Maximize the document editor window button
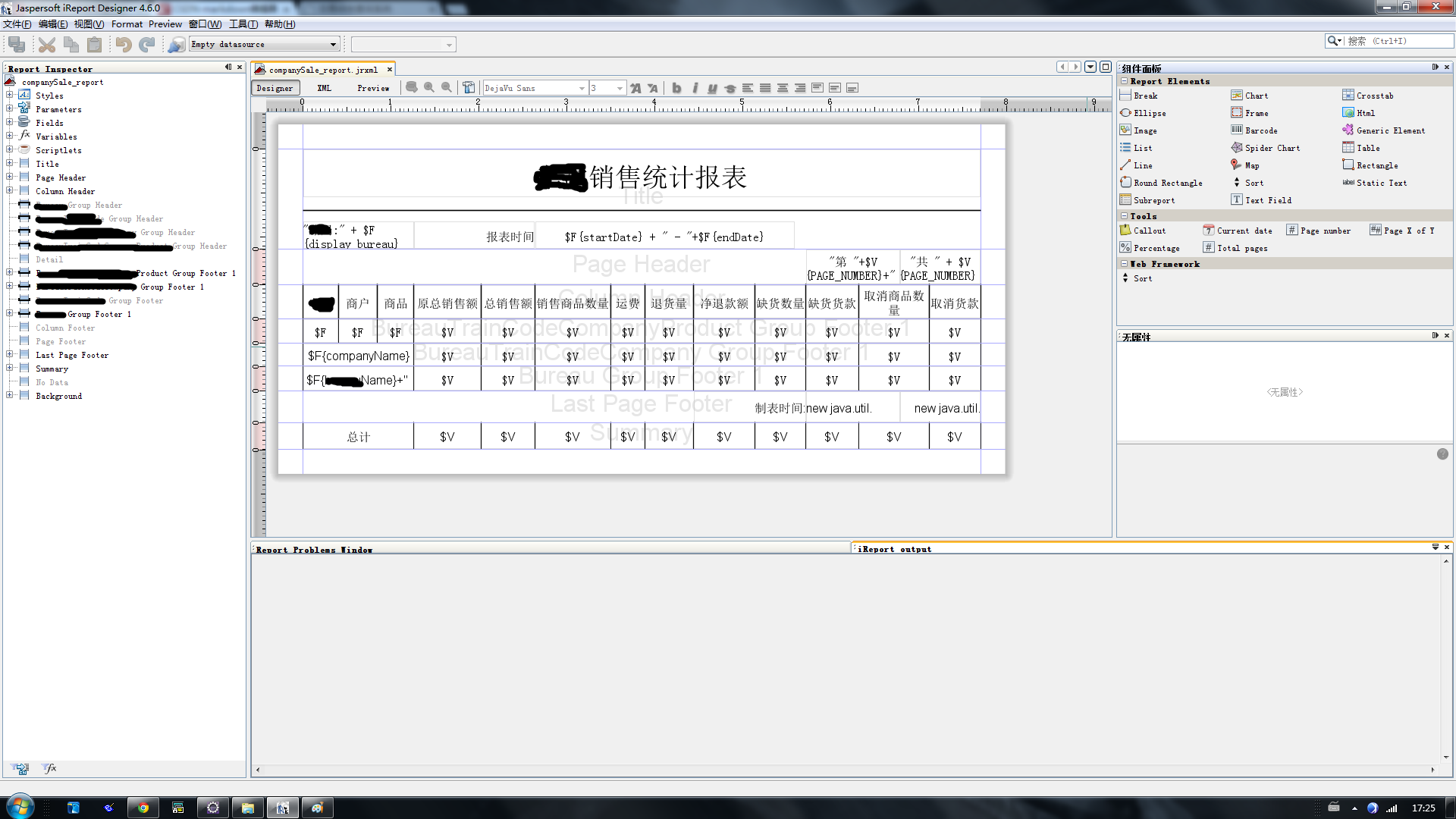Viewport: 1456px width, 819px height. click(x=1106, y=67)
